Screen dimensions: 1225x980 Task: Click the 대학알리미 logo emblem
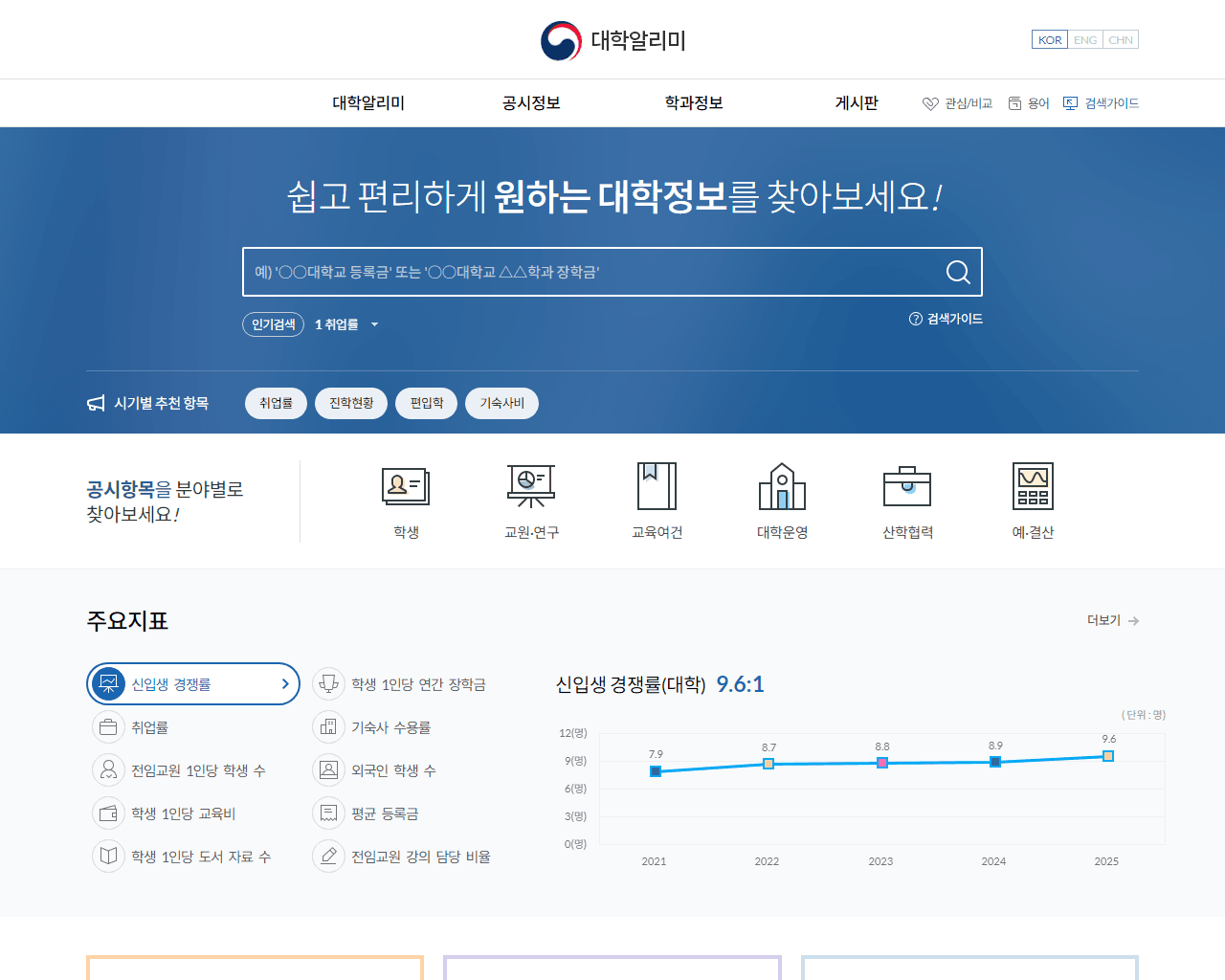(x=561, y=41)
